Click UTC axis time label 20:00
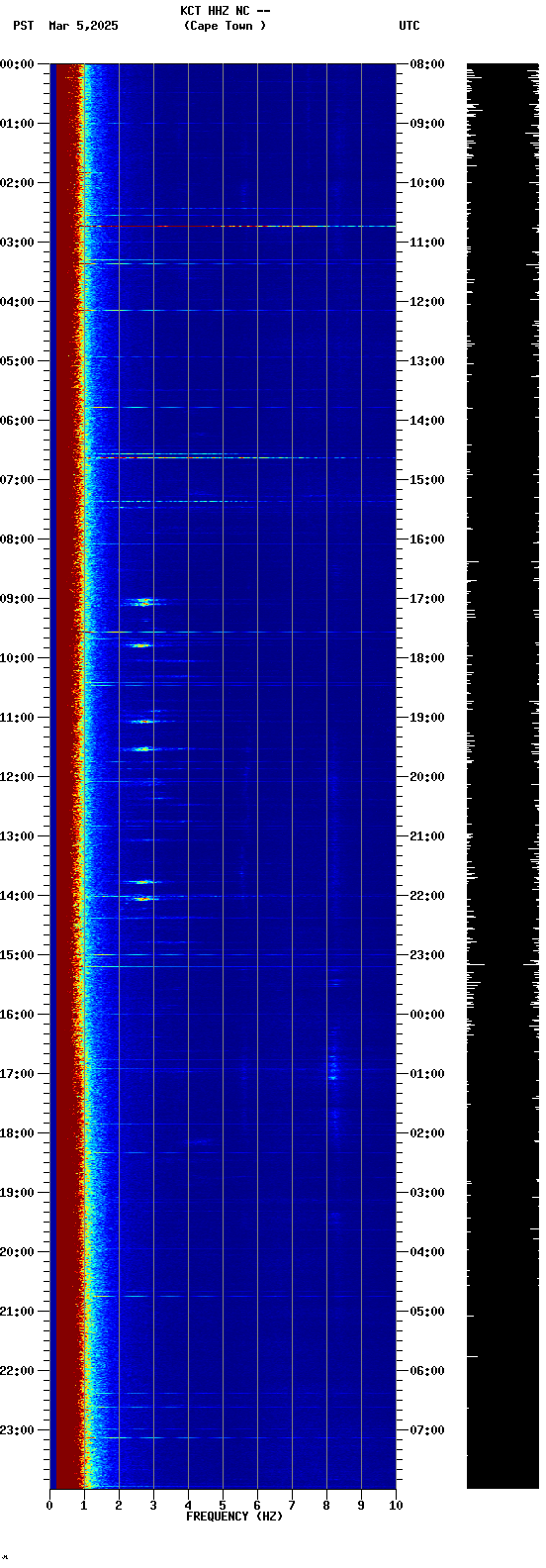This screenshot has width=546, height=1568. click(x=426, y=777)
